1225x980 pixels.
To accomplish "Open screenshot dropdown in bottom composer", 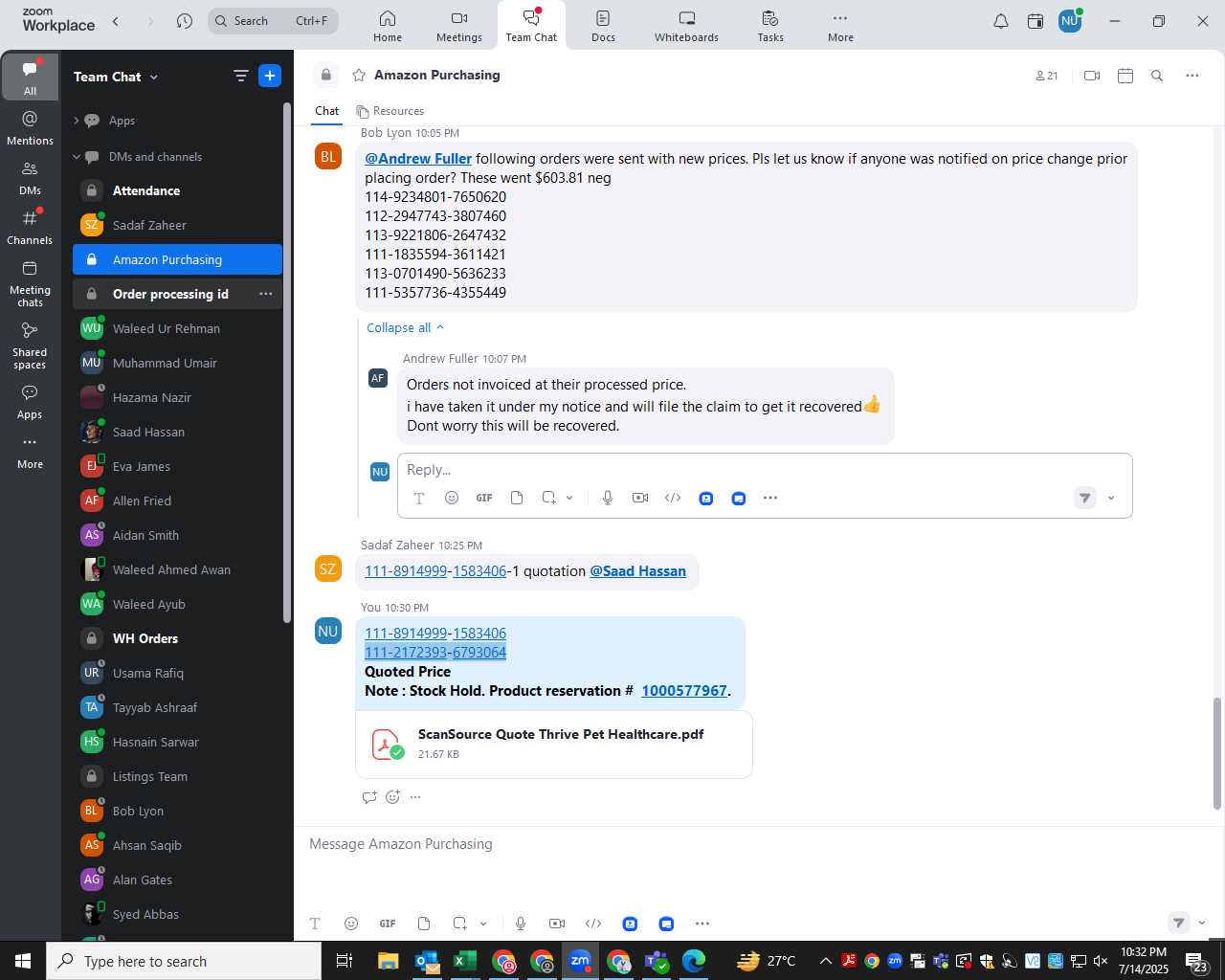I will tap(483, 924).
